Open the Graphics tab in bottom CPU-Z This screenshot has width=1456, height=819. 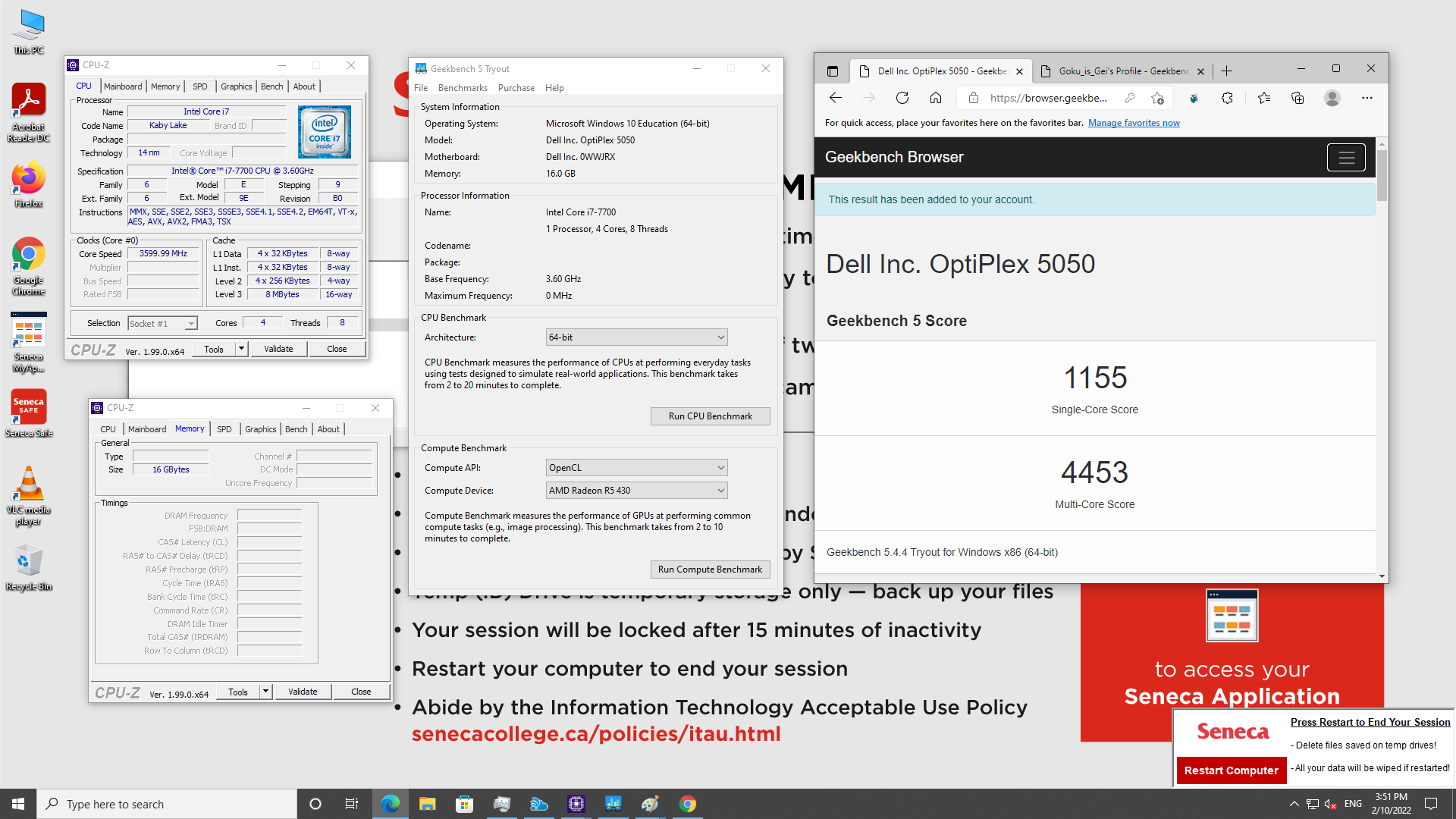(x=260, y=429)
